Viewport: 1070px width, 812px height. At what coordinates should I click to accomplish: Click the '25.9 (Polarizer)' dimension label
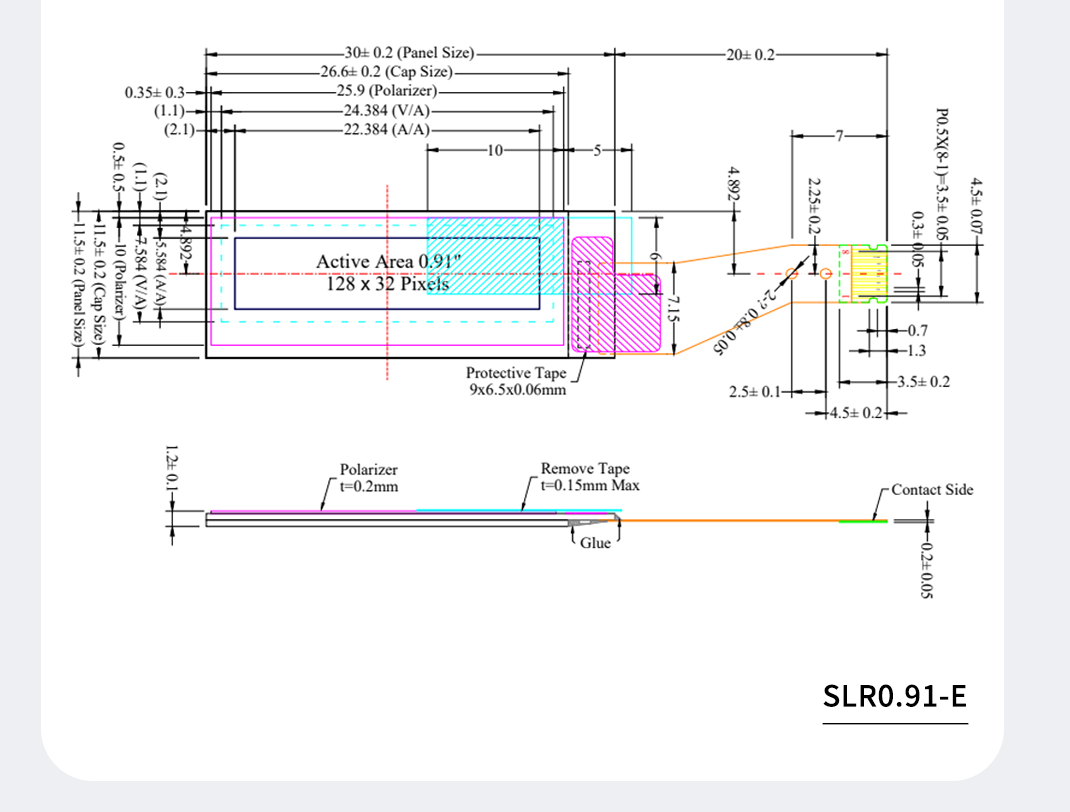click(x=386, y=91)
